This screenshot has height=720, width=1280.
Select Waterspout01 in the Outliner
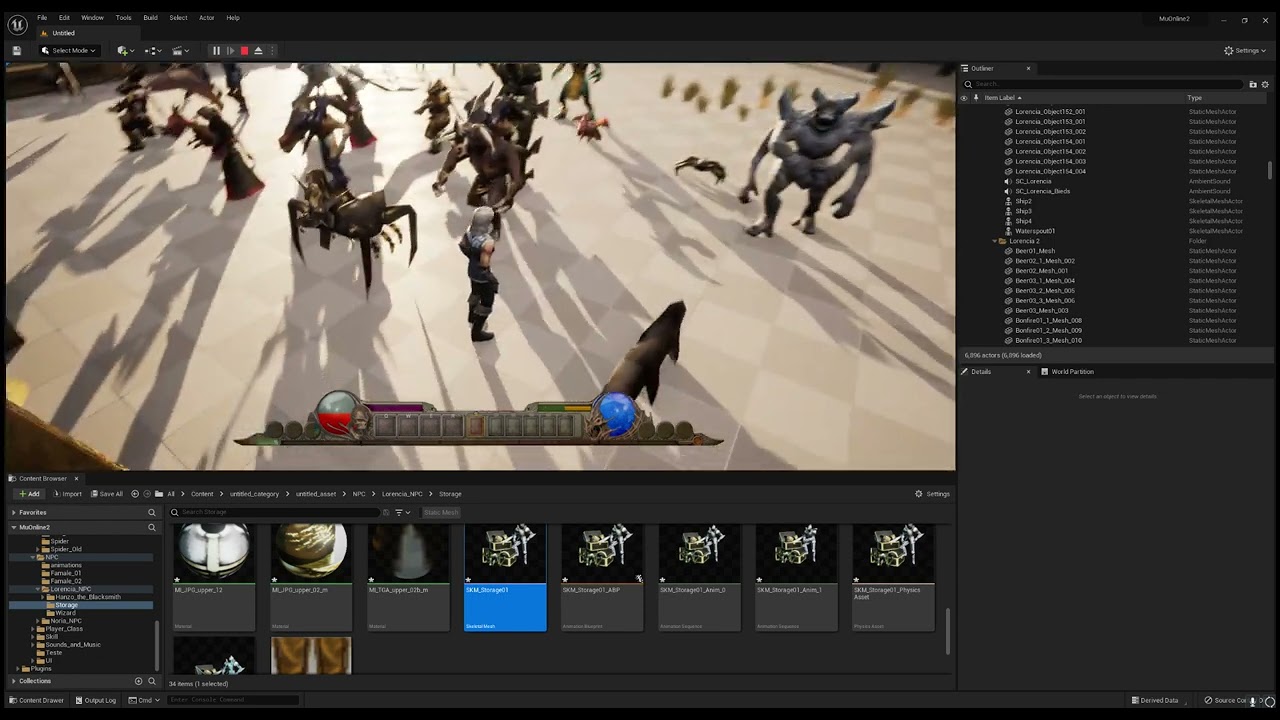click(1035, 231)
